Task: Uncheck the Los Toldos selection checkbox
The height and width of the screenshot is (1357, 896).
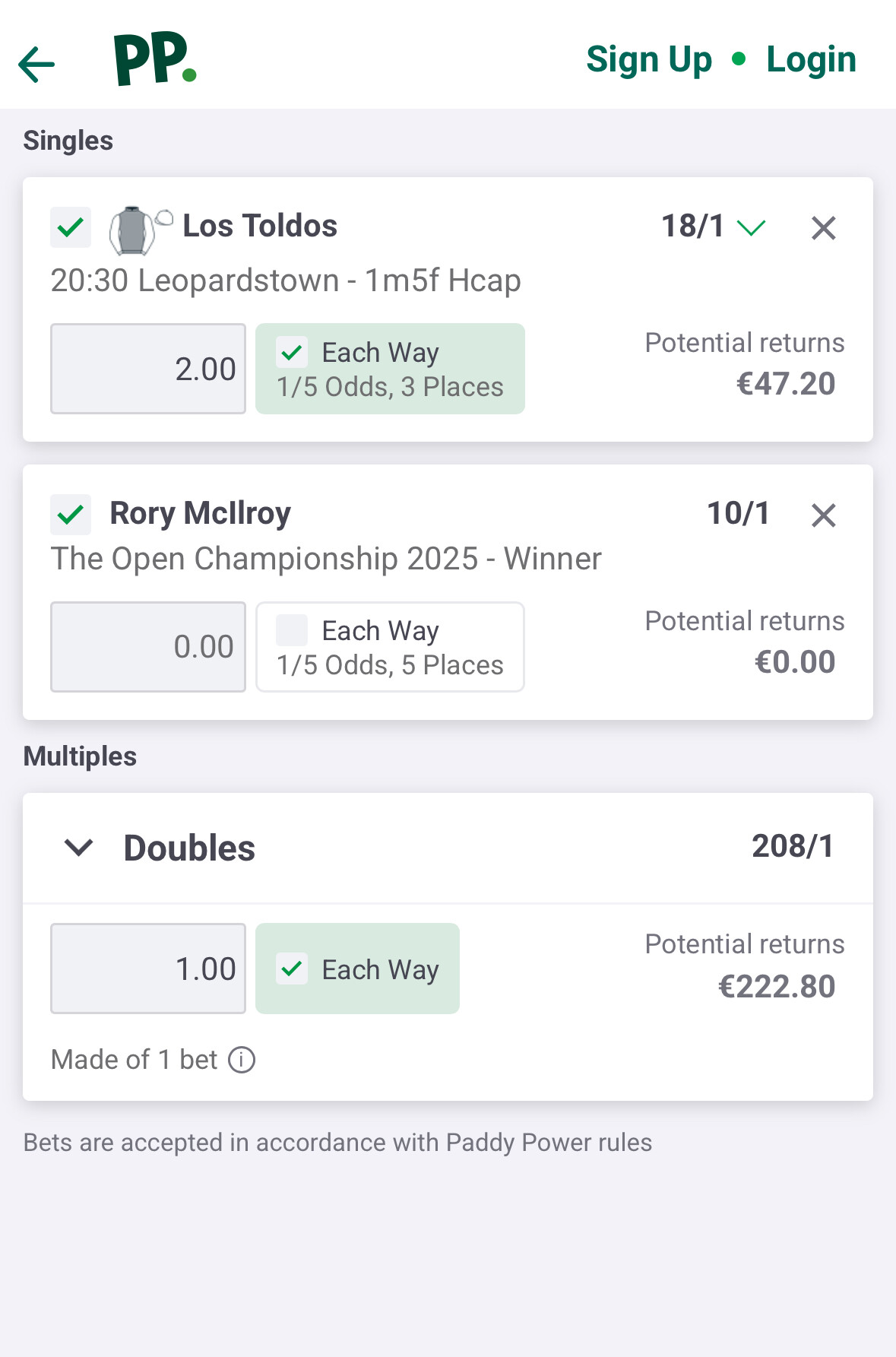Action: (x=71, y=227)
